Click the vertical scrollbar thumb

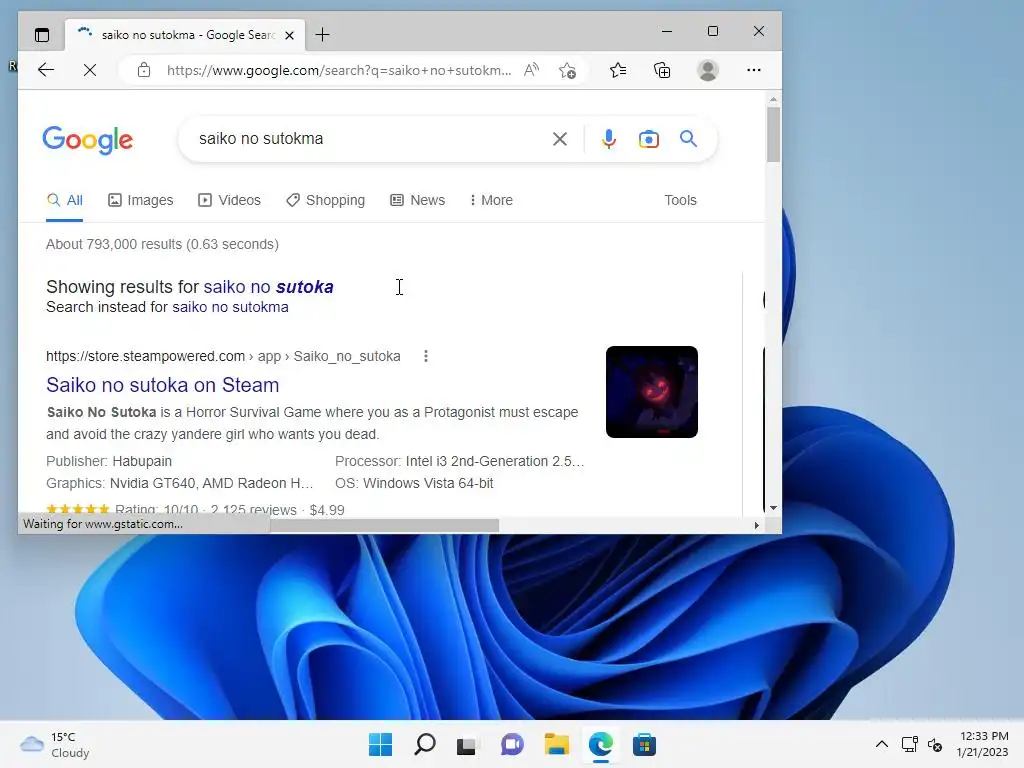[773, 134]
